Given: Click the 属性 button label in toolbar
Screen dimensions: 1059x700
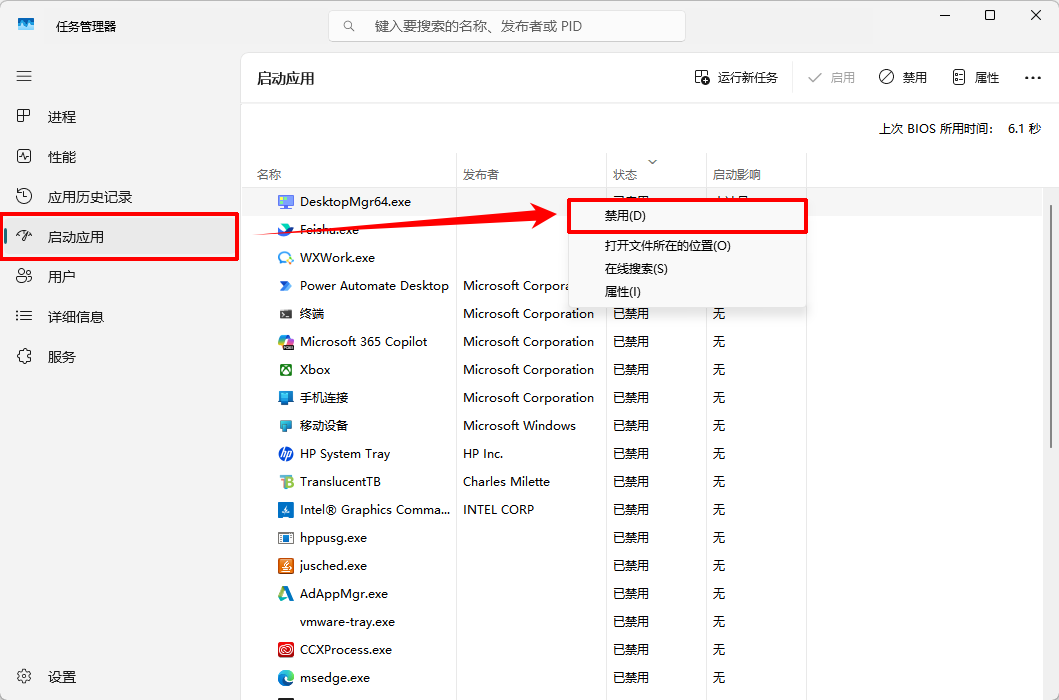Looking at the screenshot, I should click(x=987, y=78).
